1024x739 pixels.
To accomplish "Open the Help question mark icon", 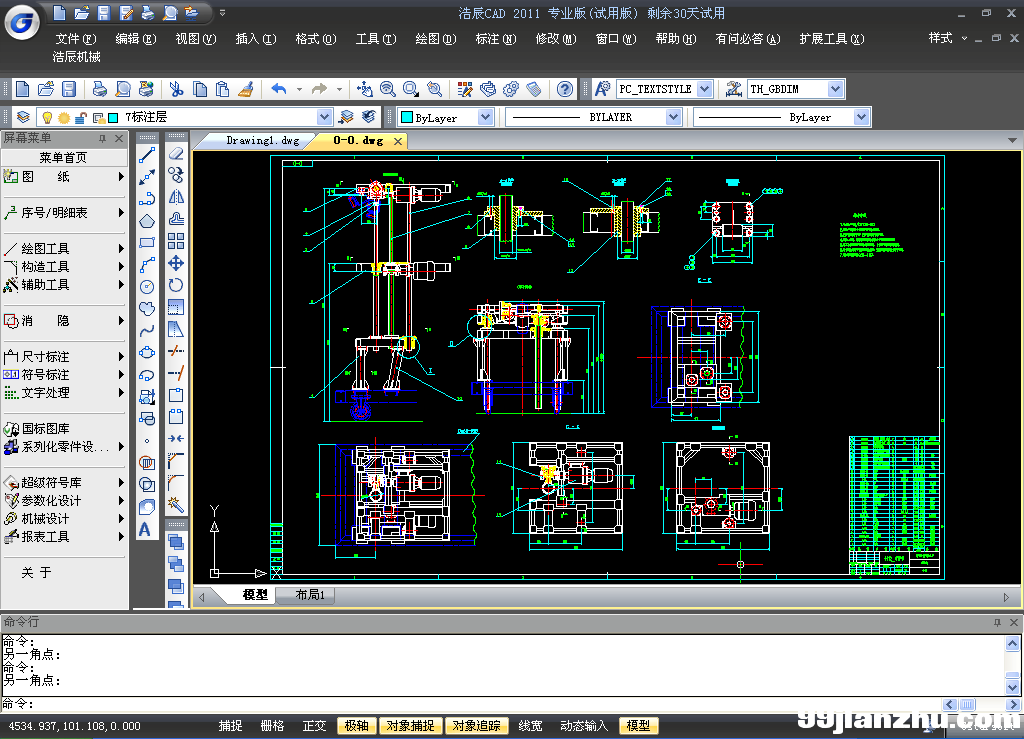I will (x=565, y=89).
